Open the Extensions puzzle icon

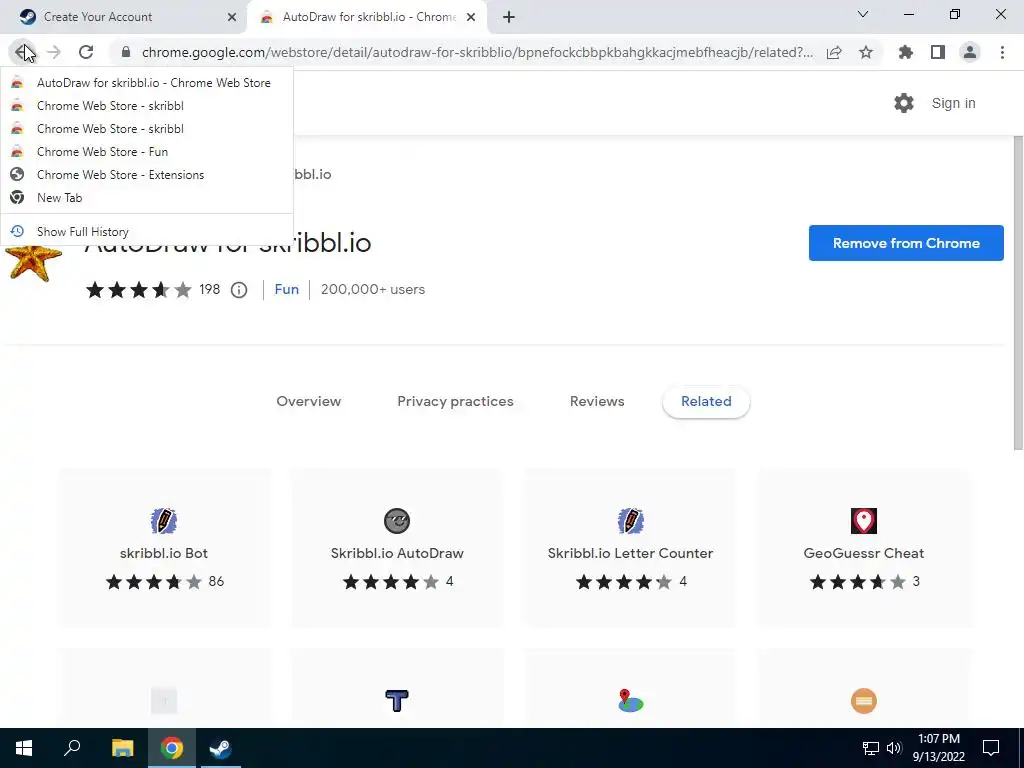point(906,52)
